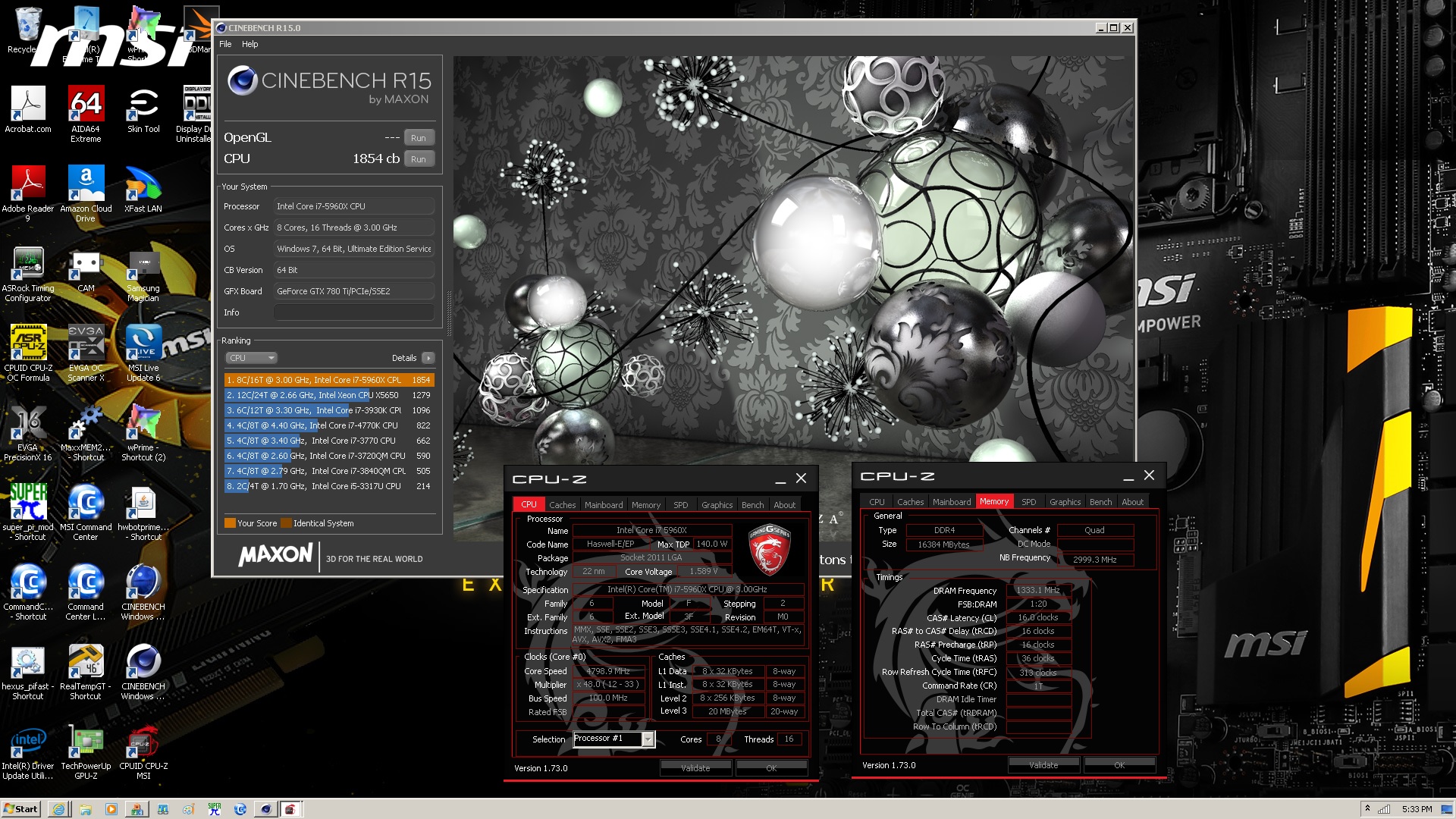Launch the super_pi_mod shortcut icon
This screenshot has height=819, width=1456.
(28, 513)
